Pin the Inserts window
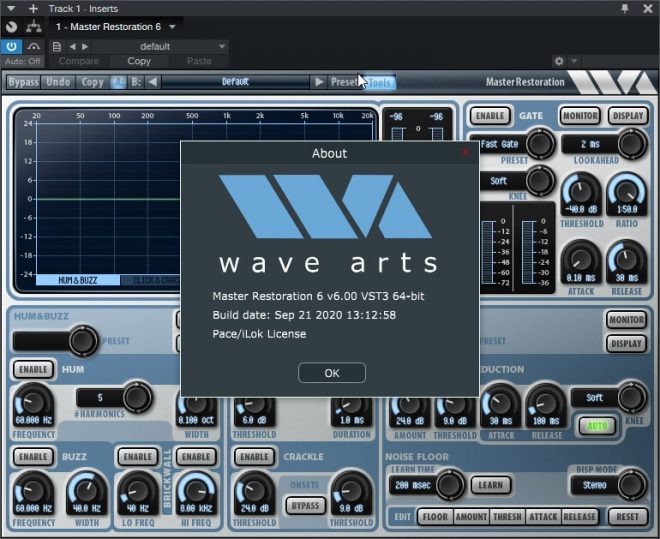 625,8
